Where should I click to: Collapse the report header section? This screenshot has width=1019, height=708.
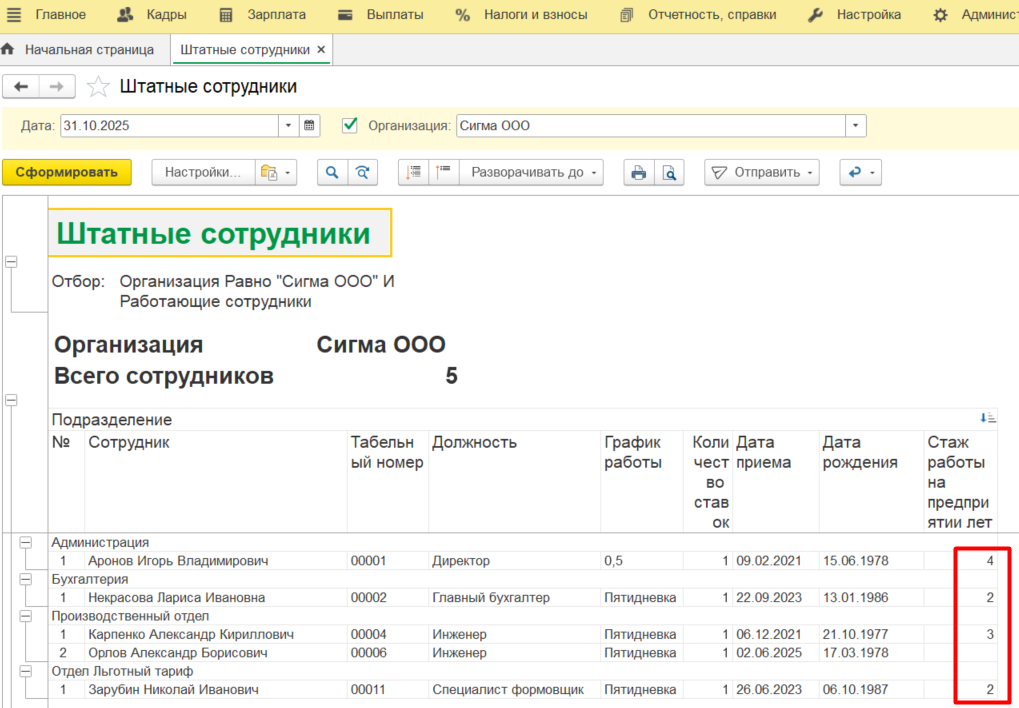(11, 262)
